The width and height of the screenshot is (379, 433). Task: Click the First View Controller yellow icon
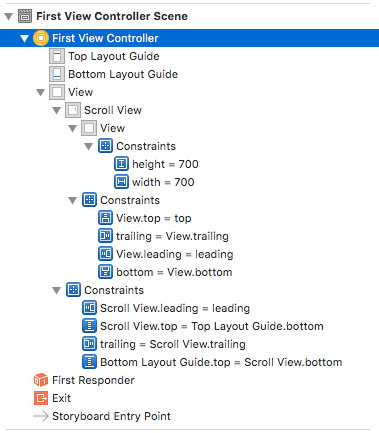41,38
